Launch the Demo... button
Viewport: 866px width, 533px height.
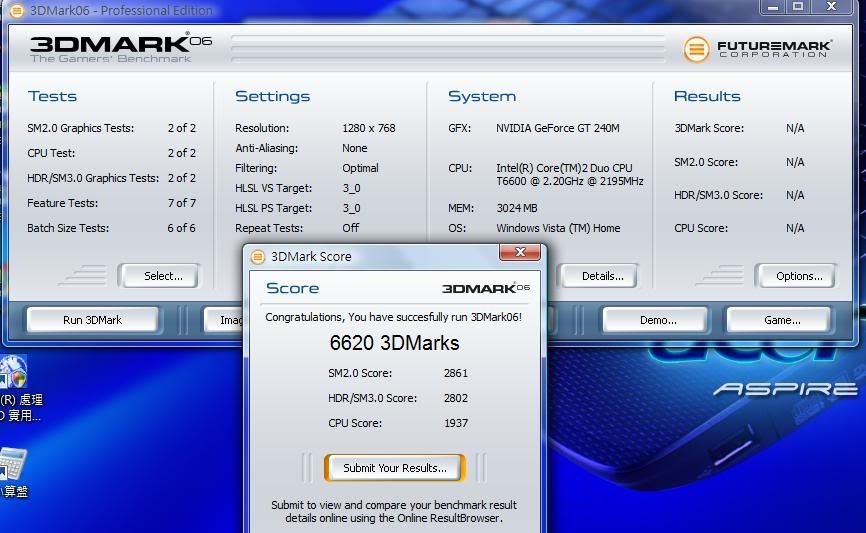(x=657, y=320)
